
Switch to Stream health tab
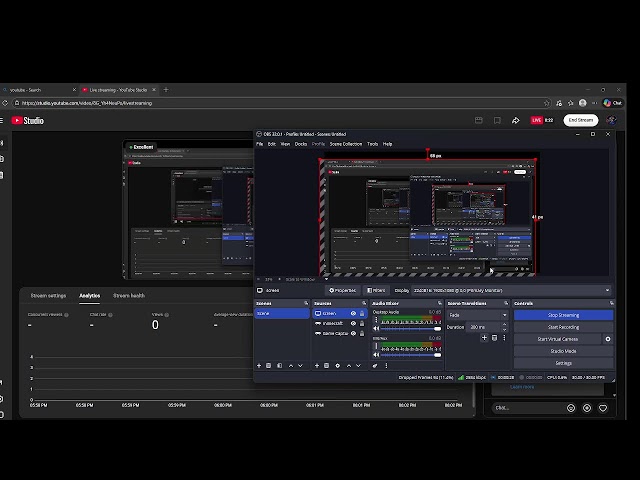129,296
